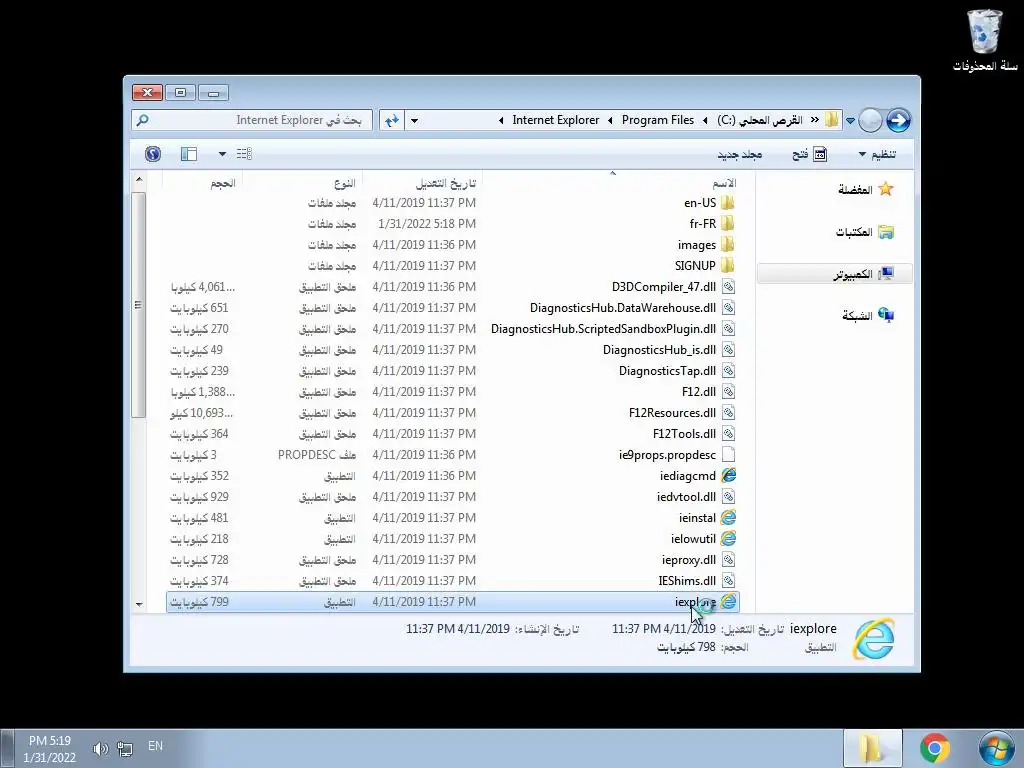Select ie9props.propdesc file icon
The width and height of the screenshot is (1024, 768).
point(728,455)
